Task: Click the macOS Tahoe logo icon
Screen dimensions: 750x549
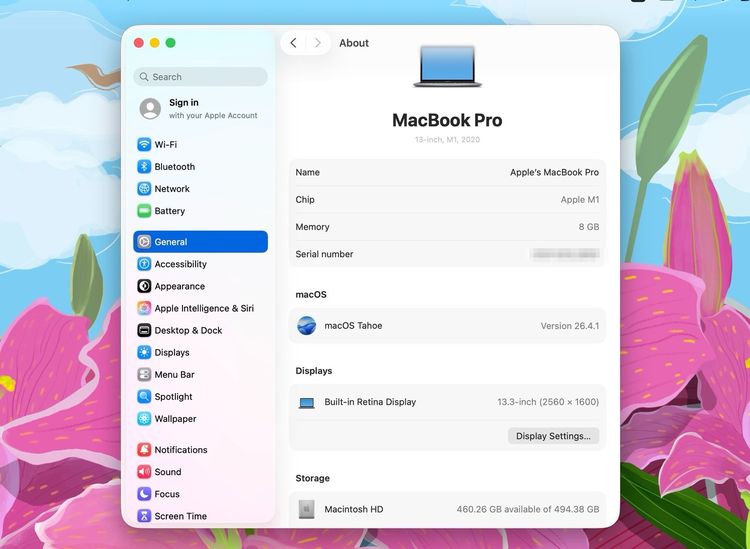Action: [x=306, y=326]
